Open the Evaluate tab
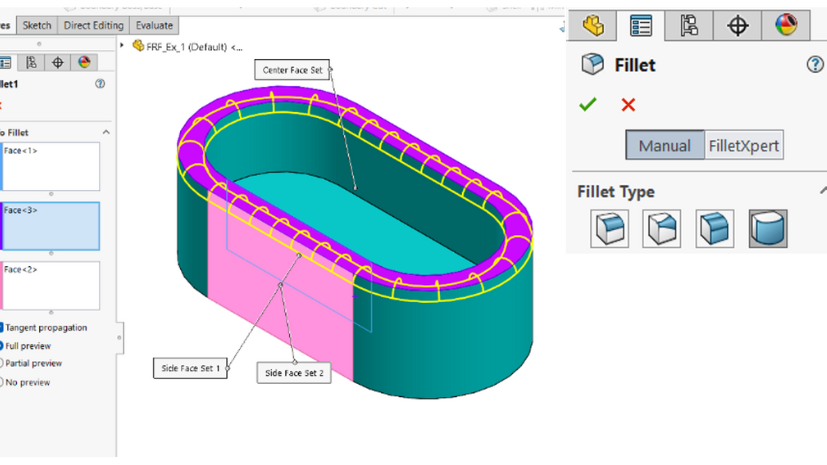Screen dimensions: 827x465 coord(154,25)
